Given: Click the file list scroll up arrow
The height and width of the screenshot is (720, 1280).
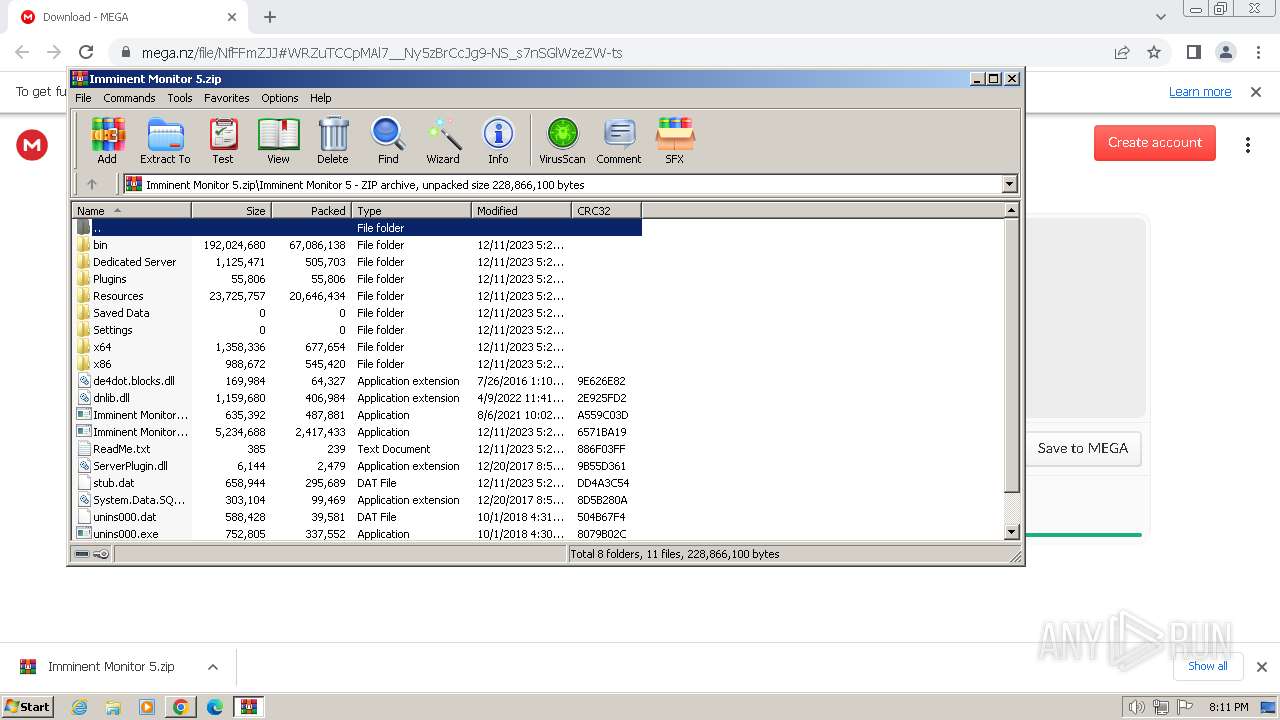Looking at the screenshot, I should click(1011, 210).
